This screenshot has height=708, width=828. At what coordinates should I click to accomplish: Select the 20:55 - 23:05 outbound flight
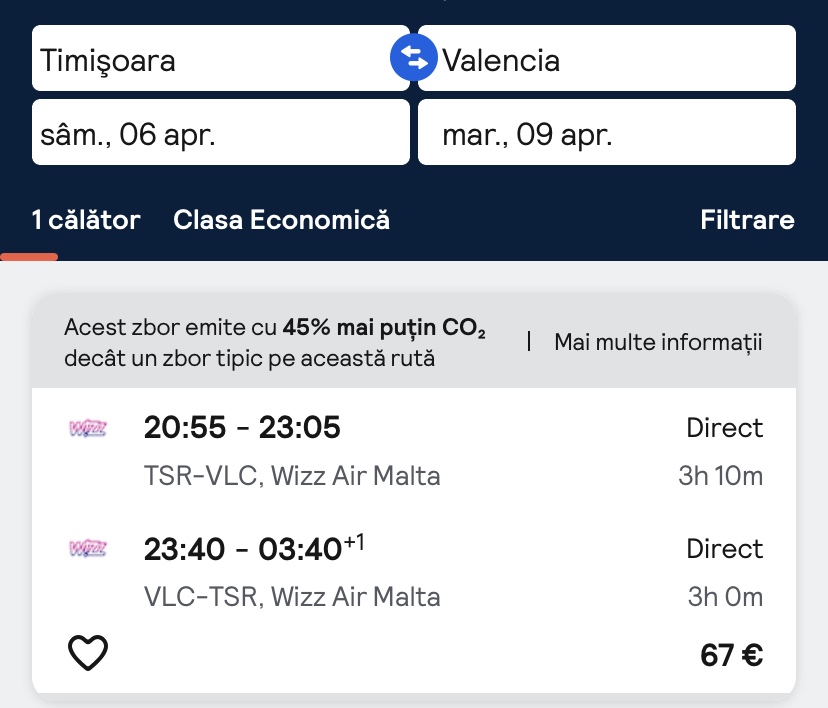(242, 428)
